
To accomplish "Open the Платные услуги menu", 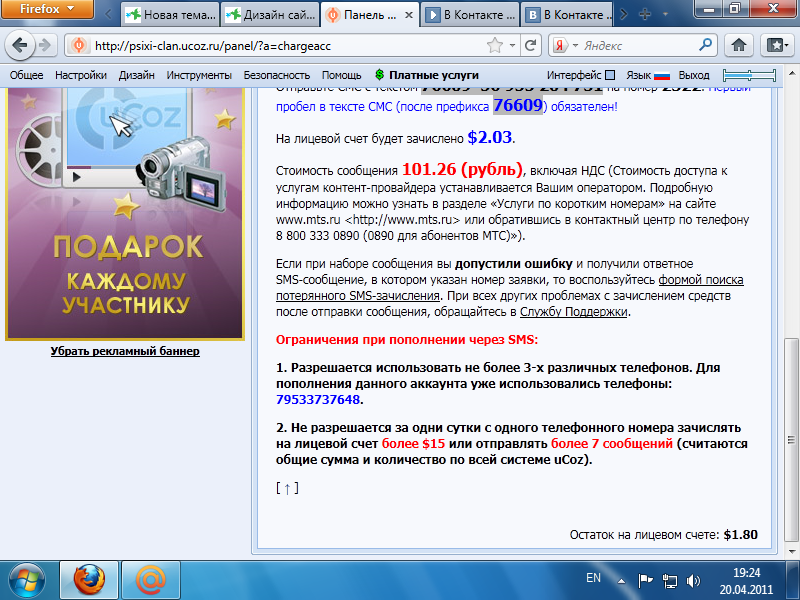I will [434, 76].
